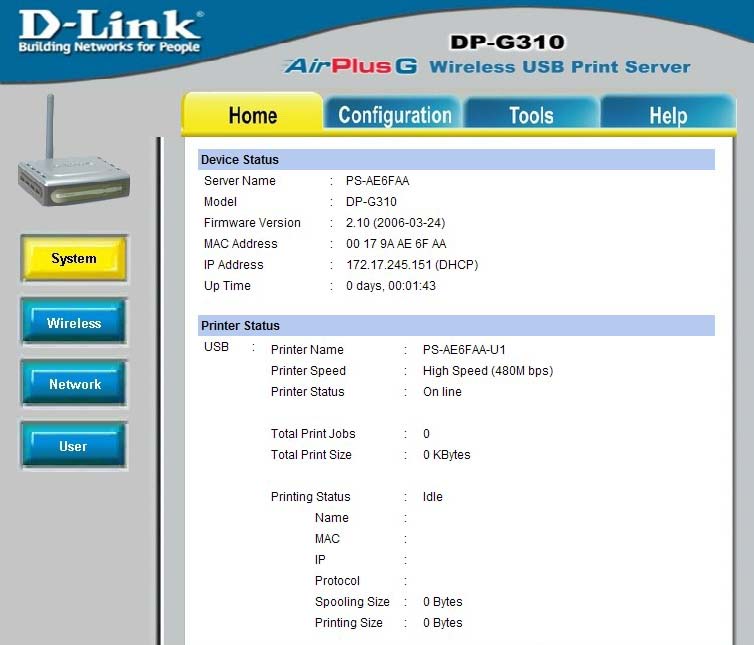
Task: Click the Total Print Size label
Action: [311, 455]
